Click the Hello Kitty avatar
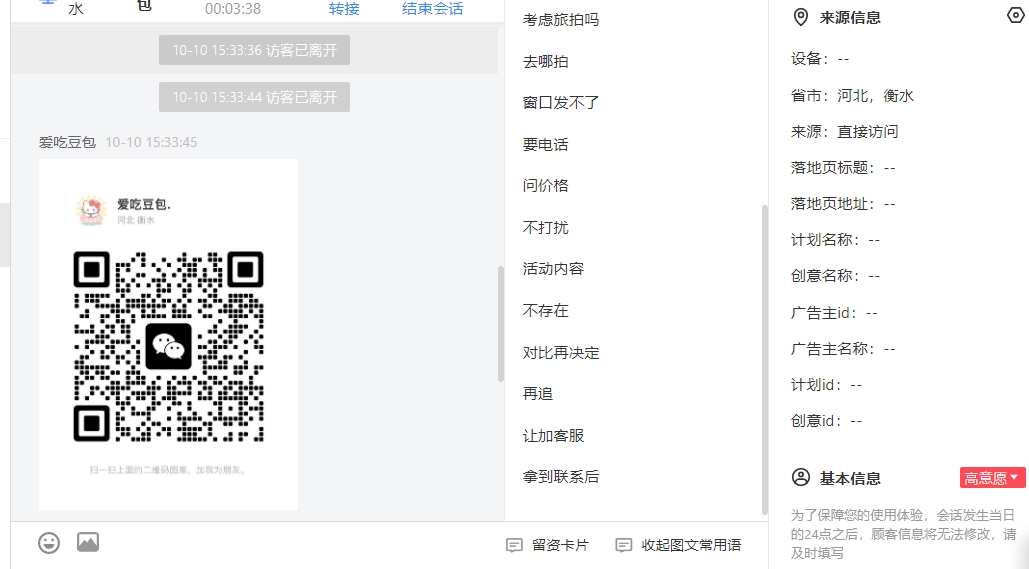 coord(91,211)
